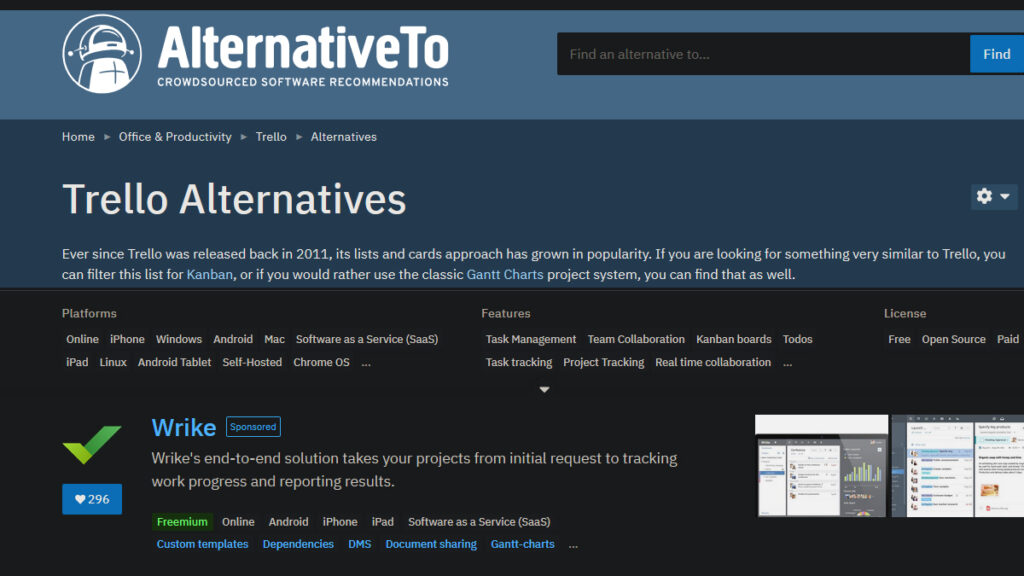Image resolution: width=1024 pixels, height=576 pixels.
Task: Click the Sponsored badge next to Wrike
Action: 253,426
